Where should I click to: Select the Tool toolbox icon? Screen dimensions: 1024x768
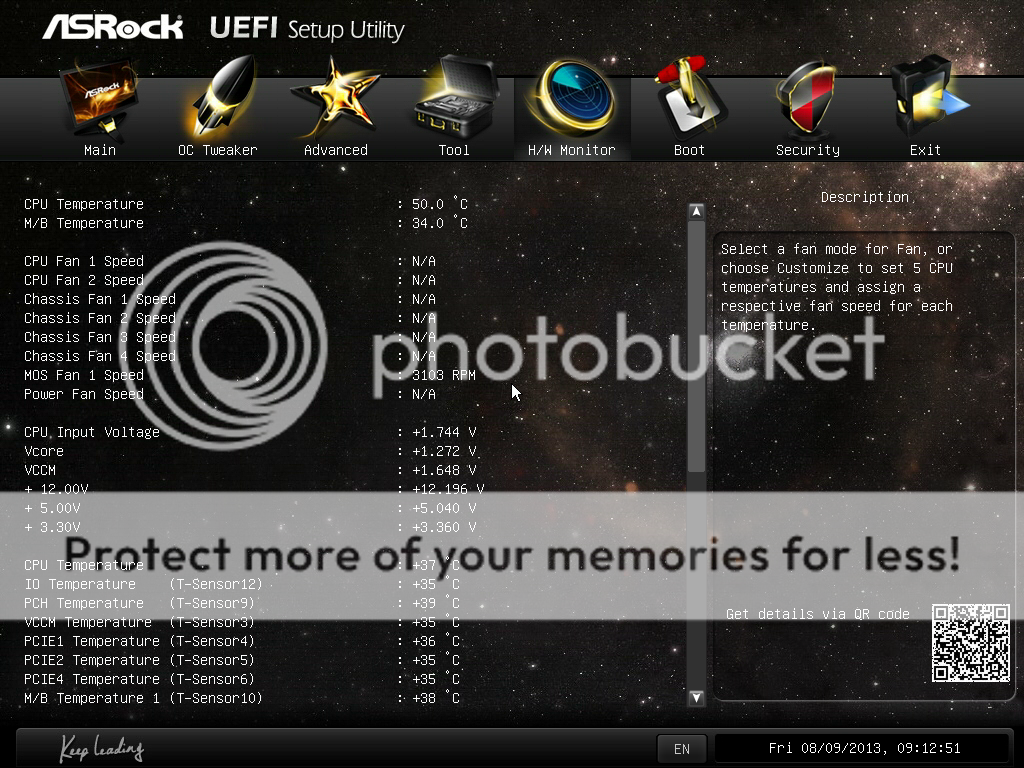click(457, 97)
